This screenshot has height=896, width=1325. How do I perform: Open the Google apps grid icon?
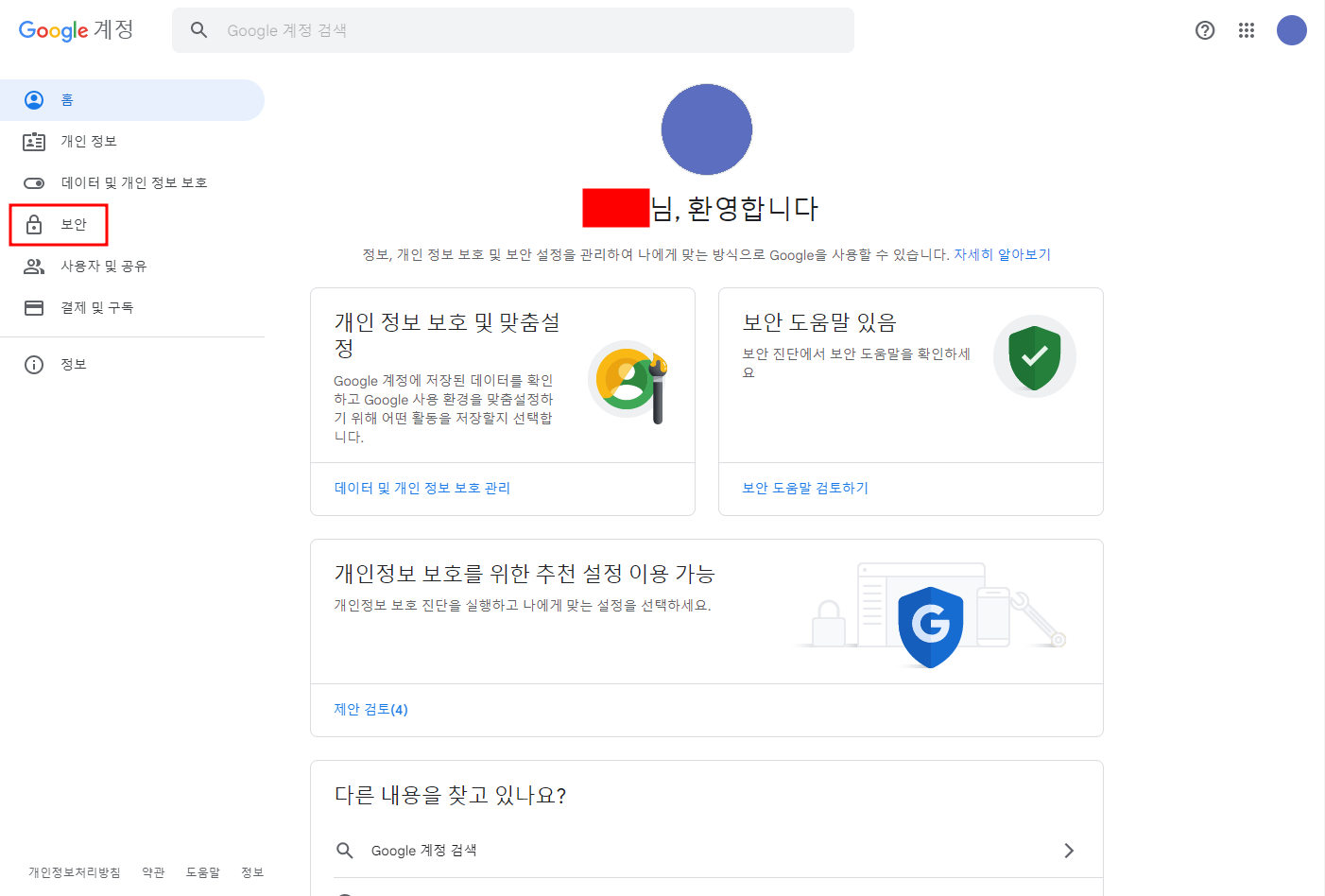1247,30
